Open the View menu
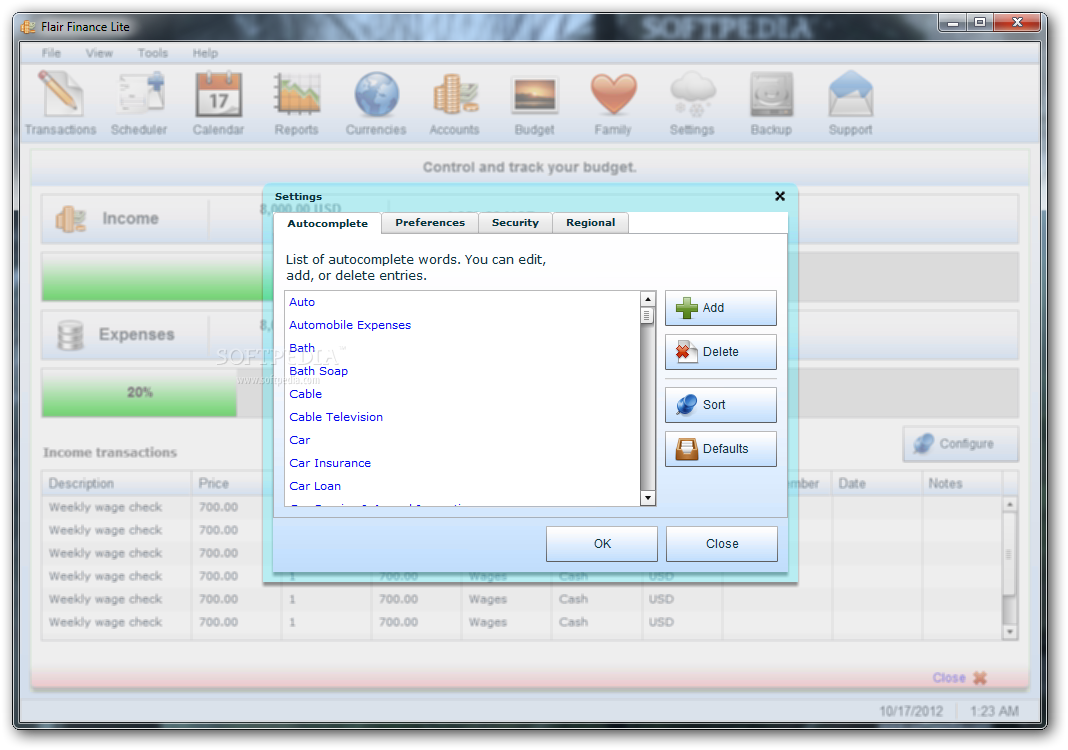This screenshot has width=1068, height=750. pyautogui.click(x=99, y=53)
